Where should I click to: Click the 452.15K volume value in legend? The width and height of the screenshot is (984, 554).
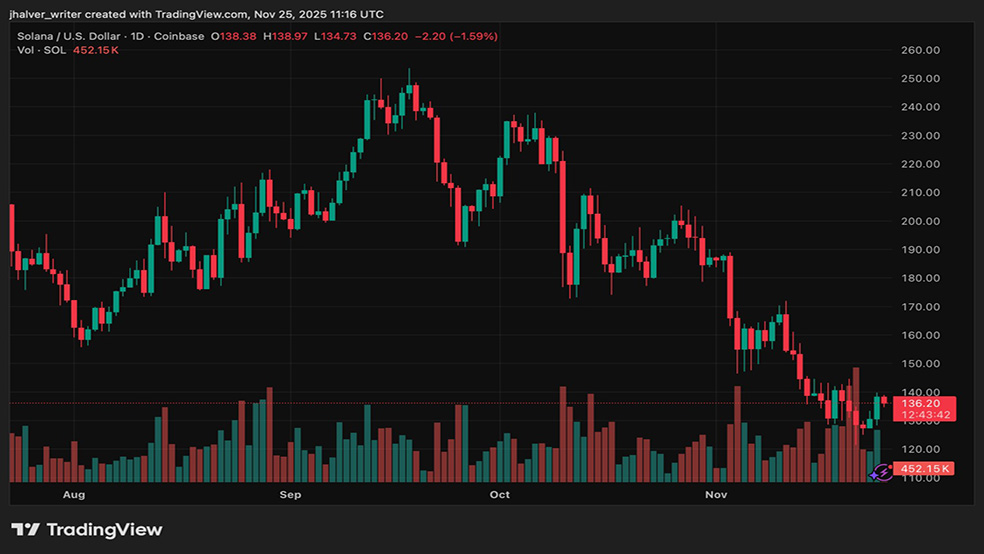[96, 50]
